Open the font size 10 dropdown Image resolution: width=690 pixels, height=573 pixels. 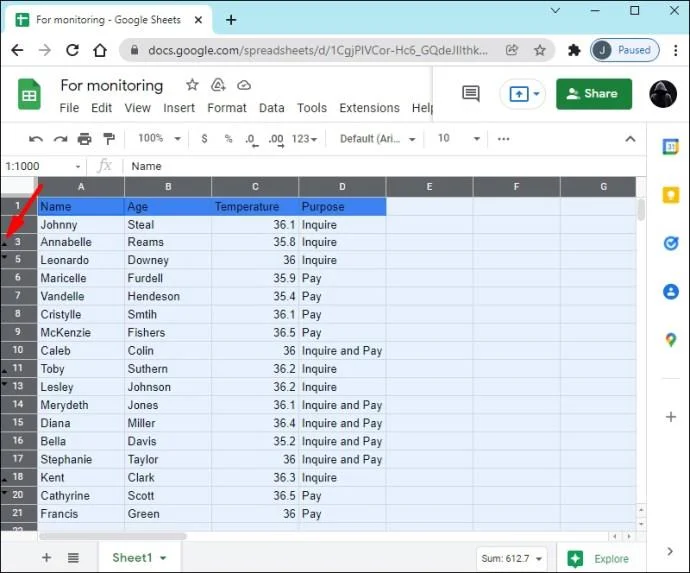point(458,139)
